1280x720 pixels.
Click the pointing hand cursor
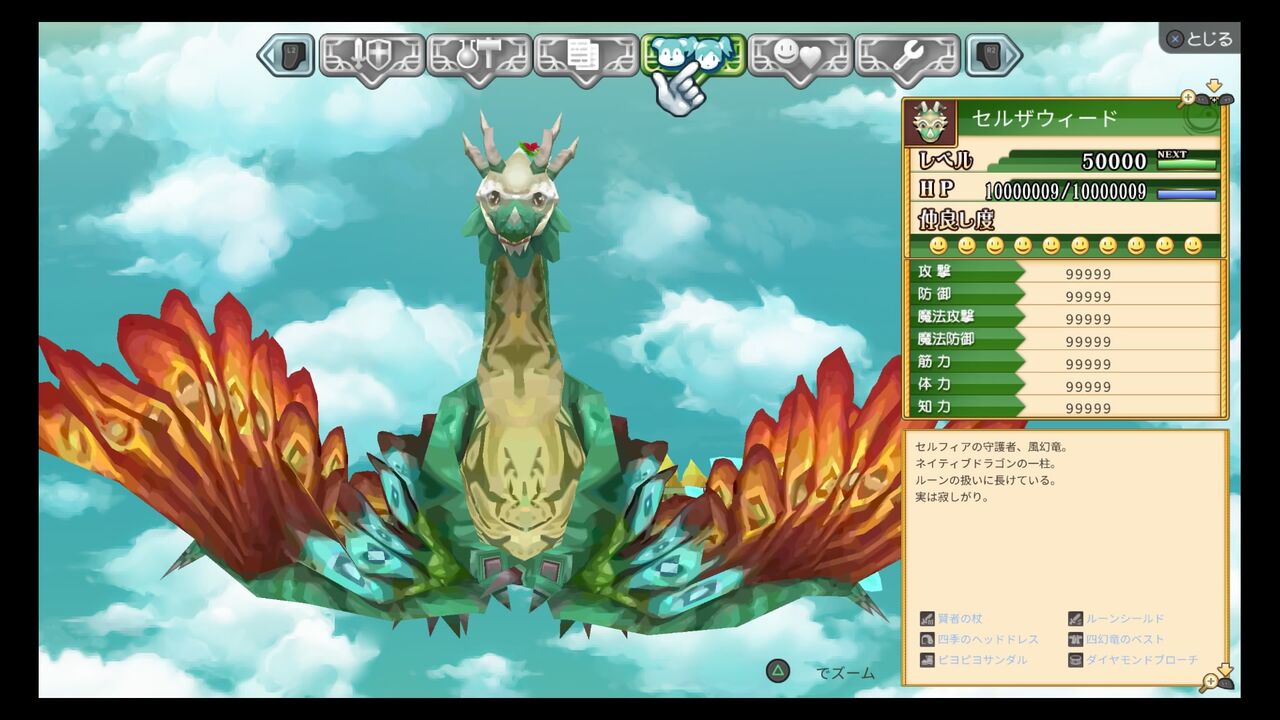pos(678,88)
